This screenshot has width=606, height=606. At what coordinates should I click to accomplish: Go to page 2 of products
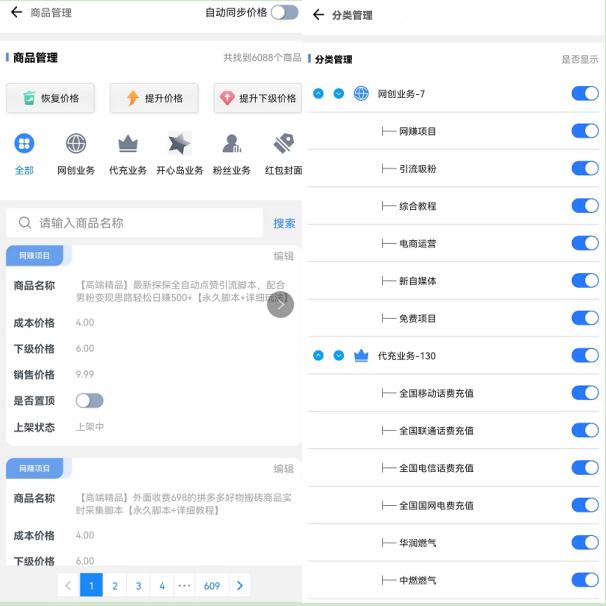pos(115,586)
